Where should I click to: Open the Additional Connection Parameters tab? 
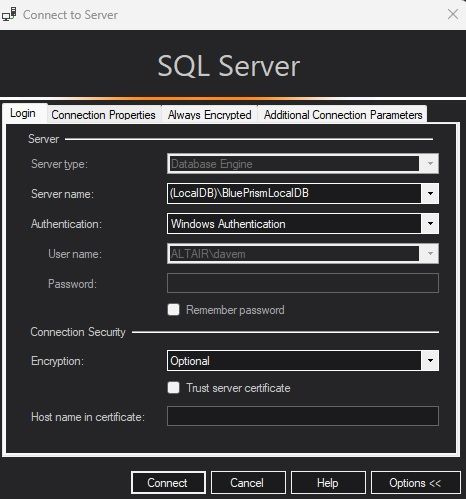343,115
